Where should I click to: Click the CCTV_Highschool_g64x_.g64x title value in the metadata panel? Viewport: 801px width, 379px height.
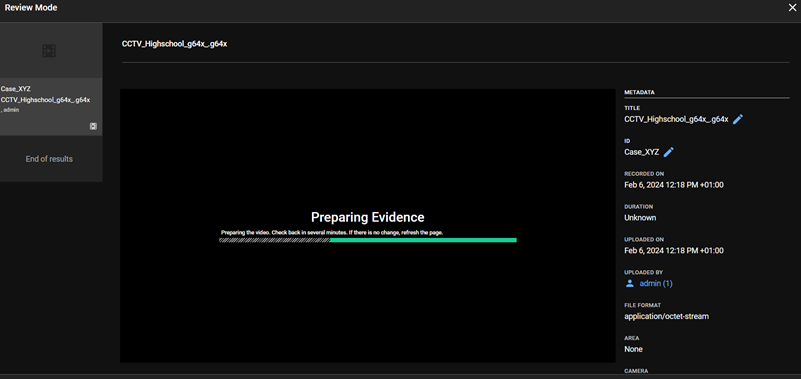pos(676,119)
